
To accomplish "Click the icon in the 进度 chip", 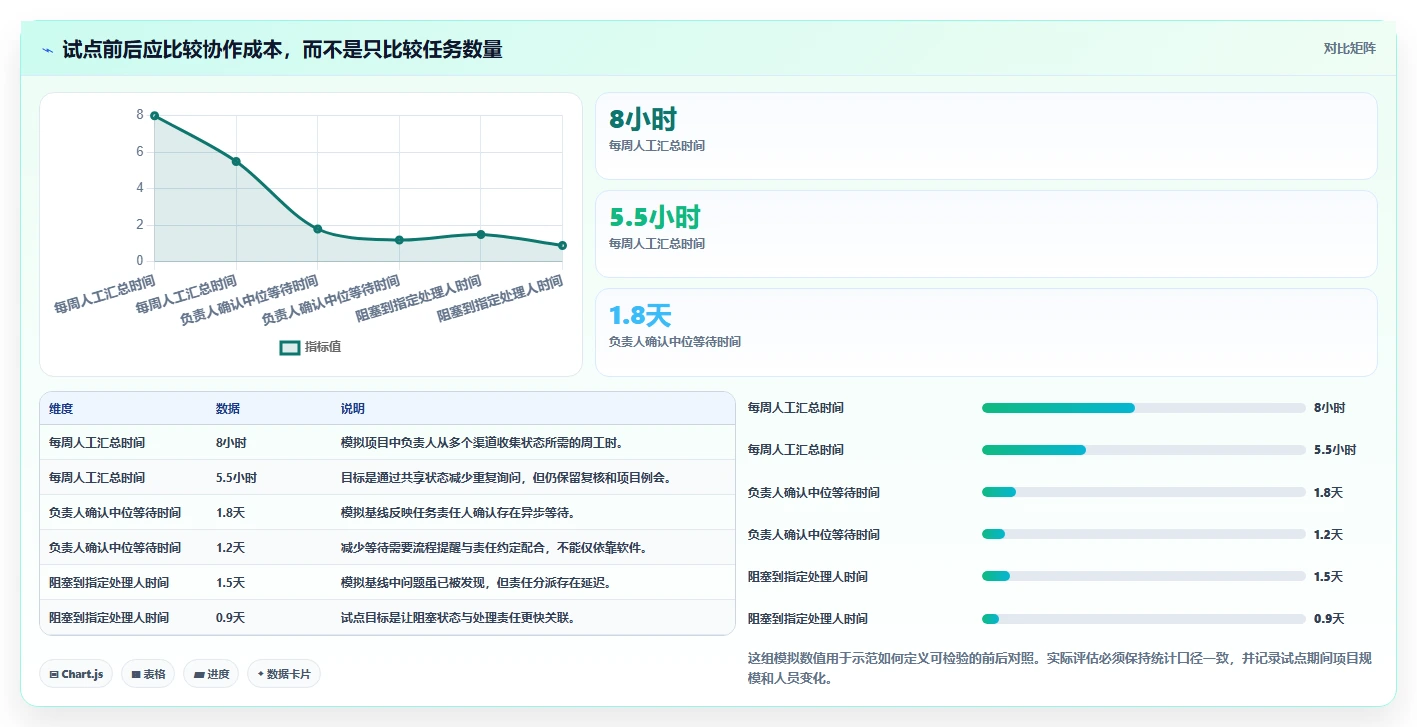I will 200,675.
